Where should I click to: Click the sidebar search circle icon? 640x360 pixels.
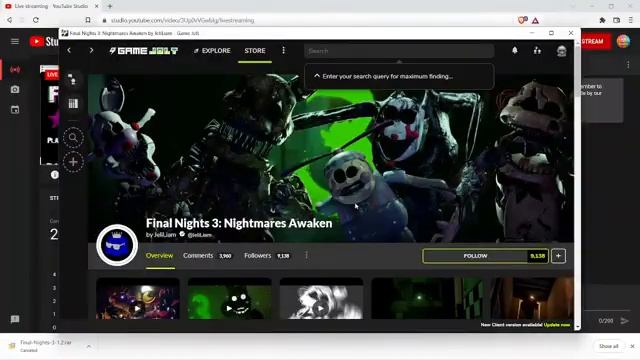(x=73, y=138)
